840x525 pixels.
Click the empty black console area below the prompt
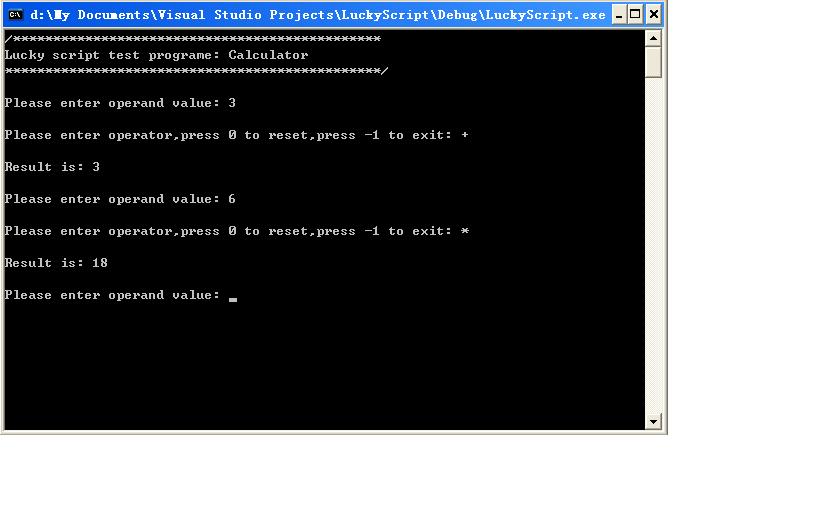click(324, 364)
